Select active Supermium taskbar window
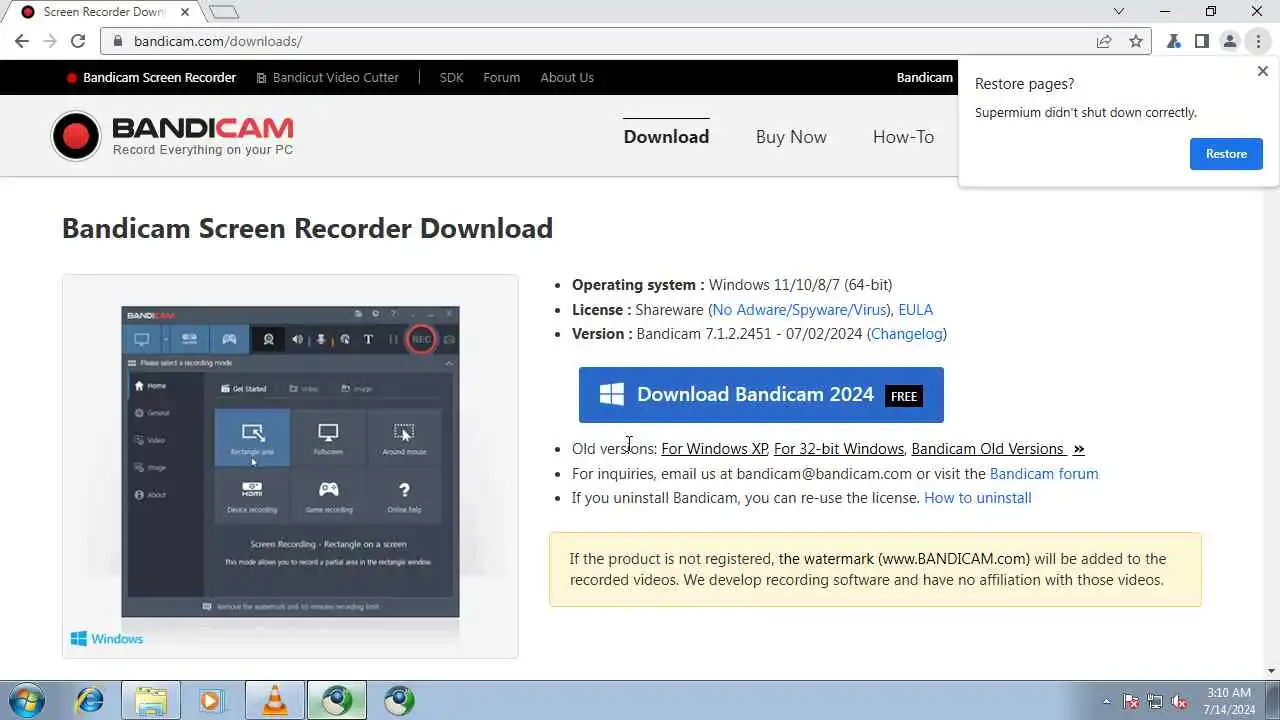Viewport: 1280px width, 720px height. click(x=336, y=700)
